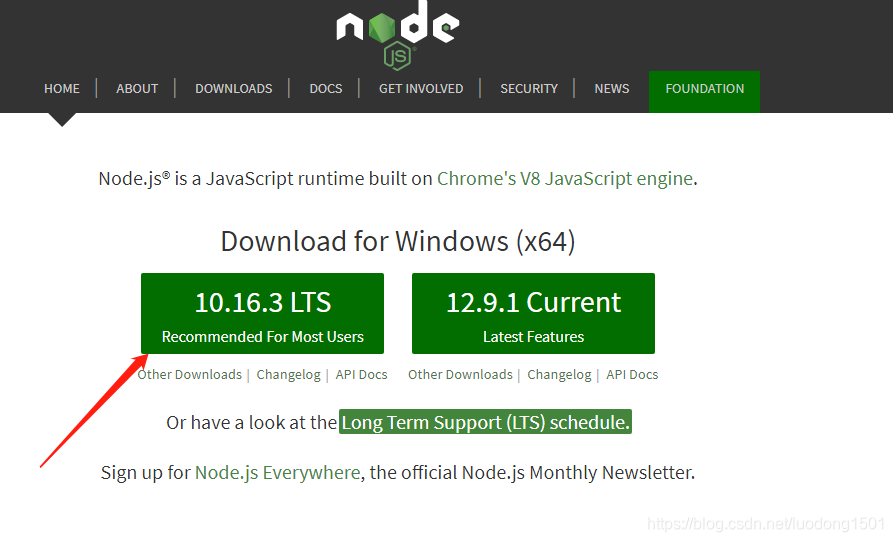Open Other Downloads under 10.16.3 LTS
This screenshot has width=893, height=542.
190,375
